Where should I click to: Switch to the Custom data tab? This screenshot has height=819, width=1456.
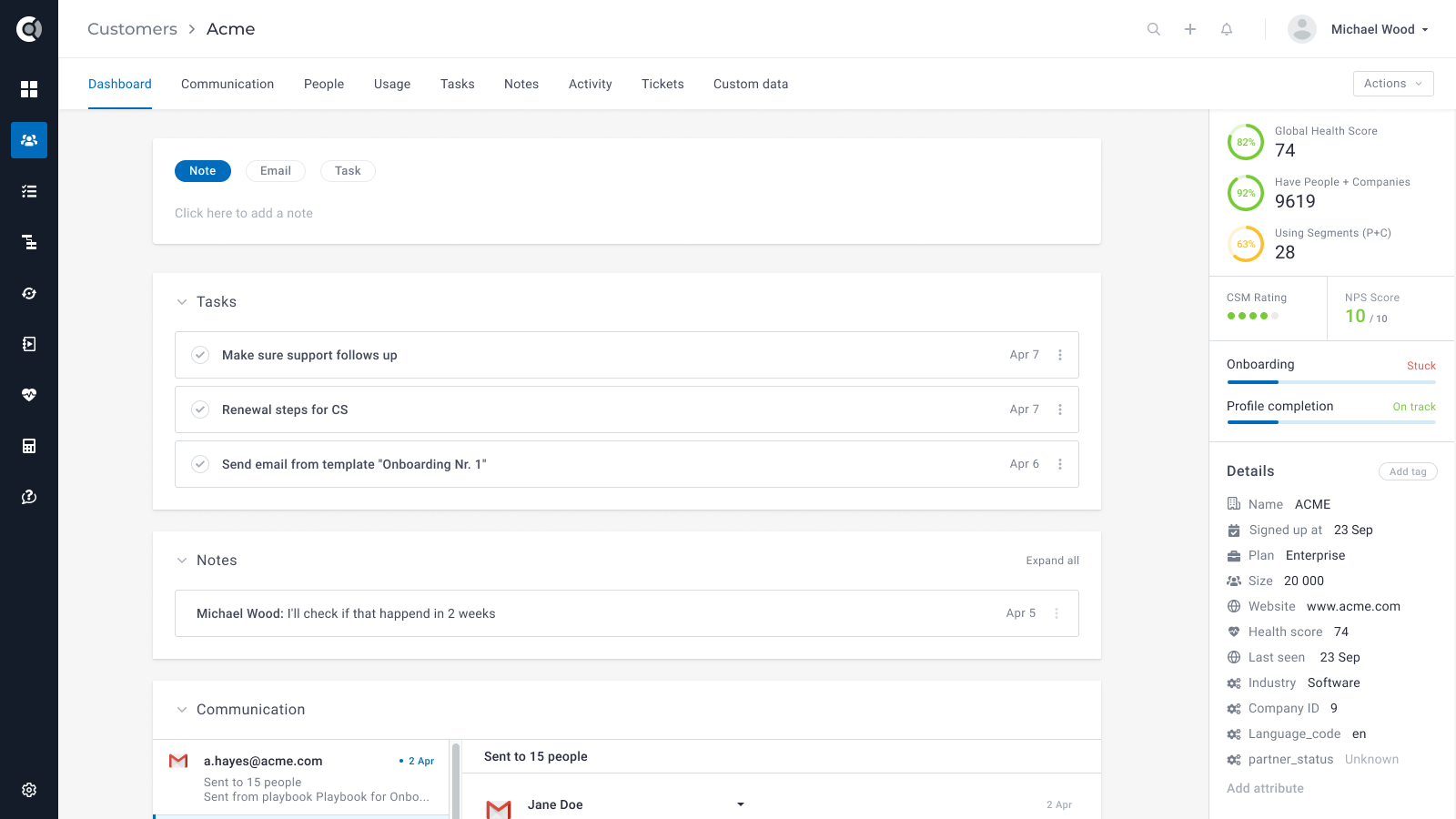point(751,84)
